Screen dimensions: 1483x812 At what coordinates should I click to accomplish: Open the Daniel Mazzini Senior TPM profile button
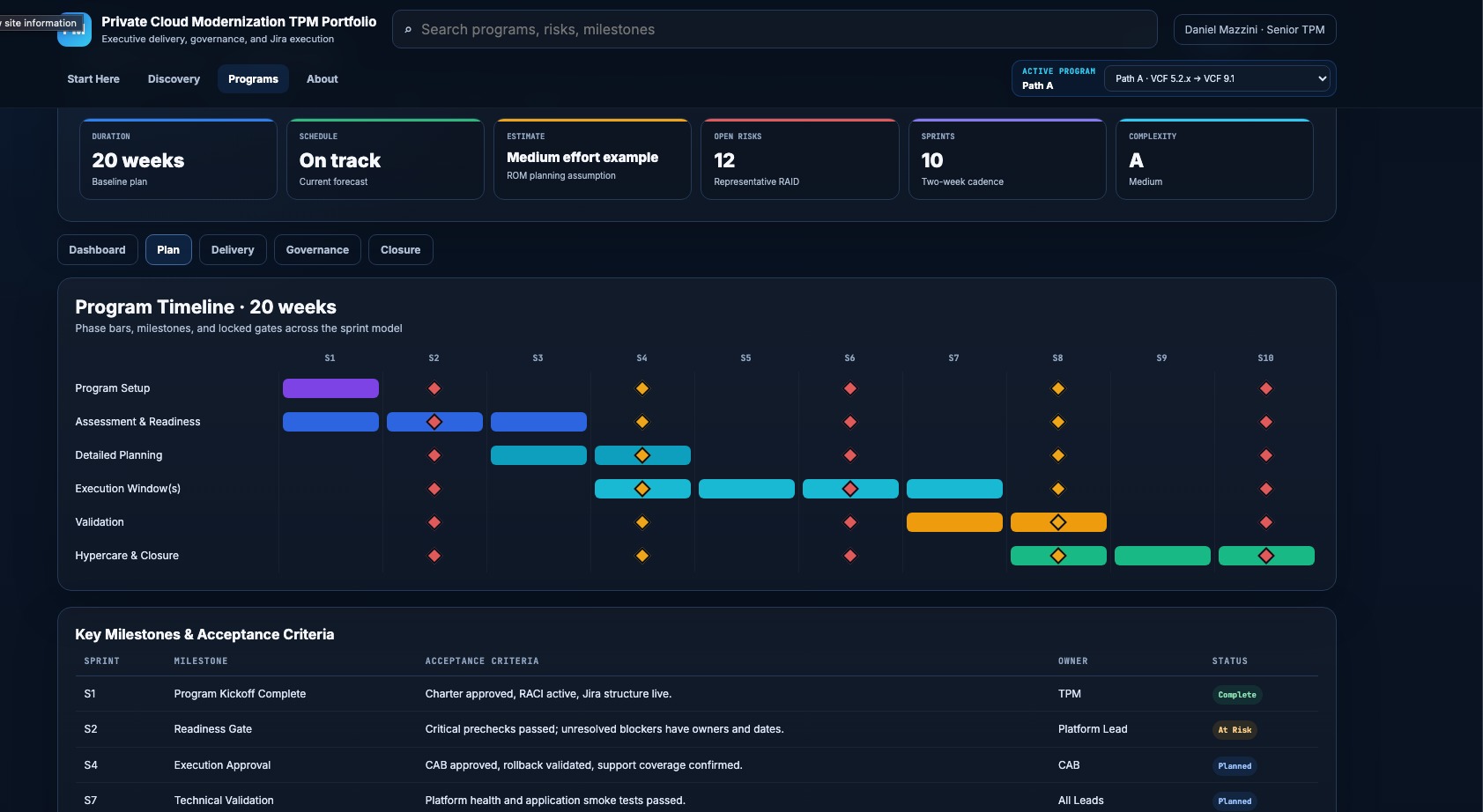(1255, 29)
